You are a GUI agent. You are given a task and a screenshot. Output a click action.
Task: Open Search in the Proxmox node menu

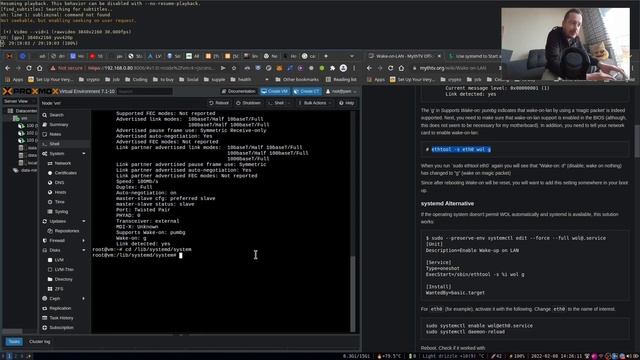click(56, 115)
